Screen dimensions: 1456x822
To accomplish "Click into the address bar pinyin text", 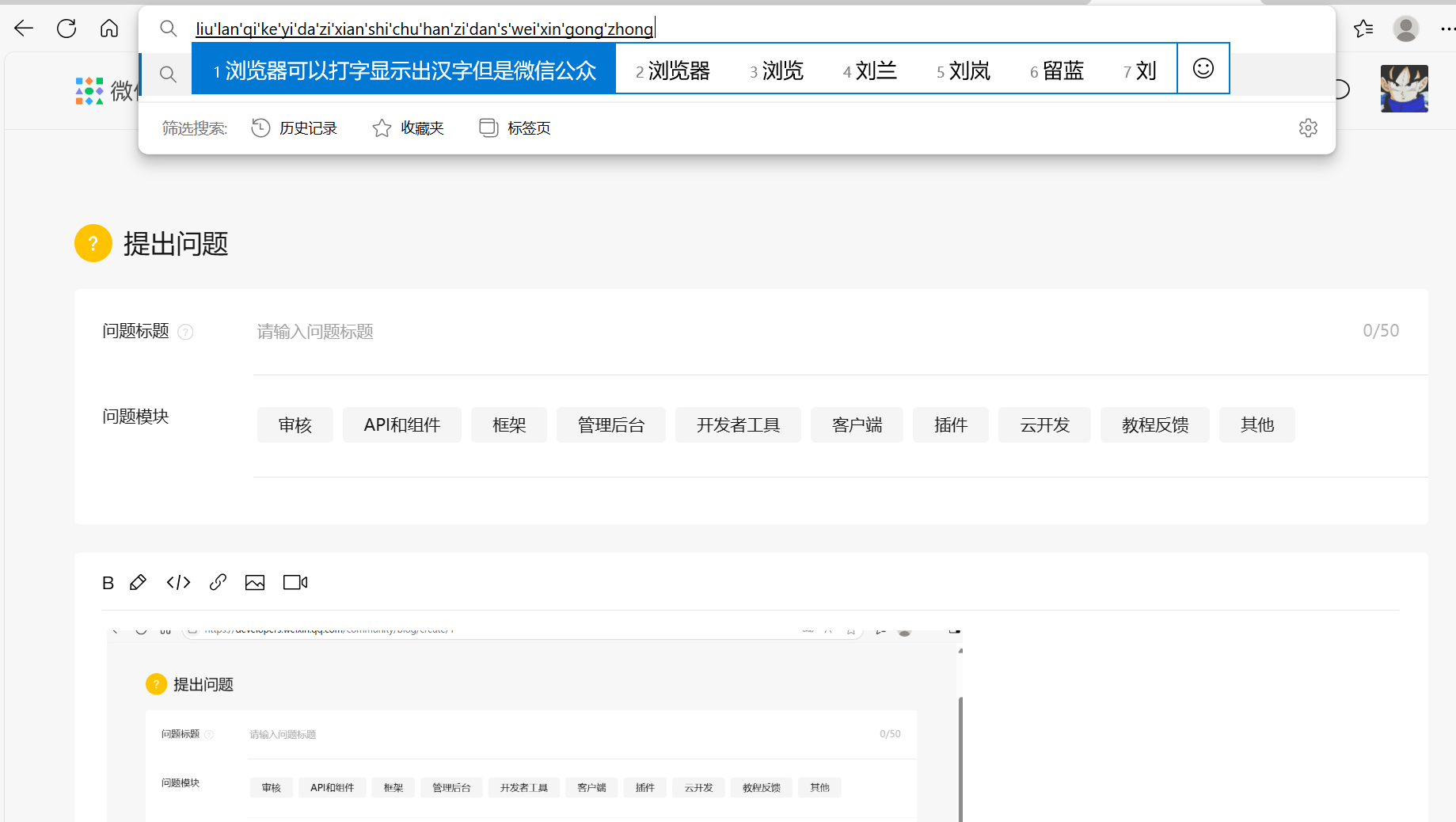I will (424, 29).
